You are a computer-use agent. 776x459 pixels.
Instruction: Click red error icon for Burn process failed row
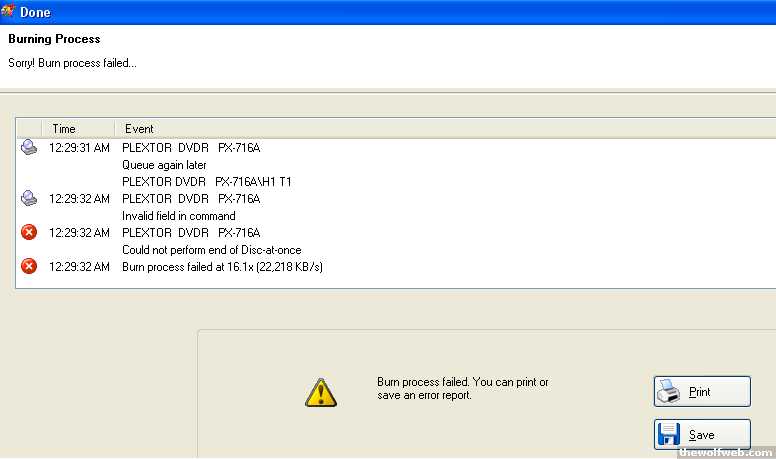(x=29, y=266)
